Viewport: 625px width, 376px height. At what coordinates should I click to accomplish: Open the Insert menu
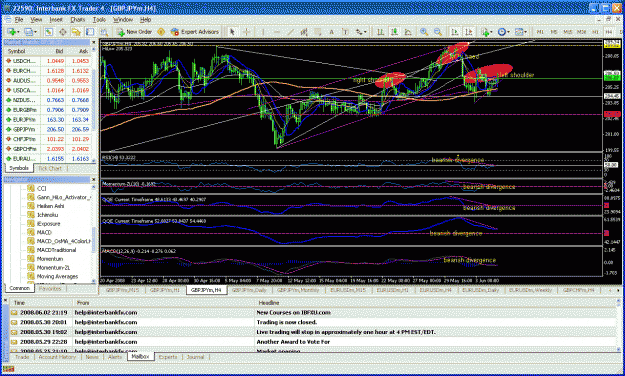click(56, 19)
